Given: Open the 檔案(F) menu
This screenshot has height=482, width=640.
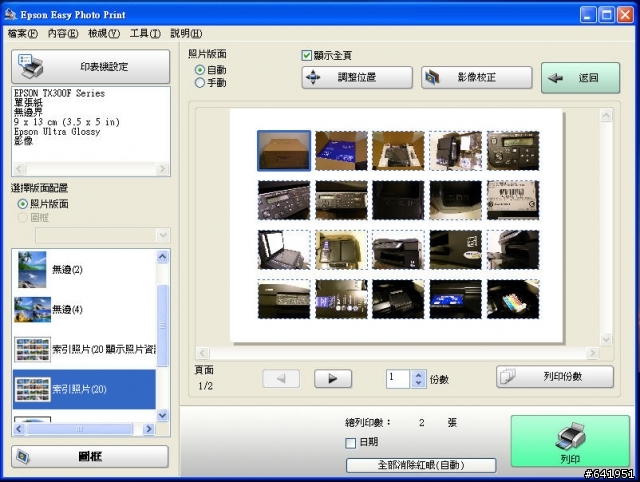Looking at the screenshot, I should click(x=23, y=33).
